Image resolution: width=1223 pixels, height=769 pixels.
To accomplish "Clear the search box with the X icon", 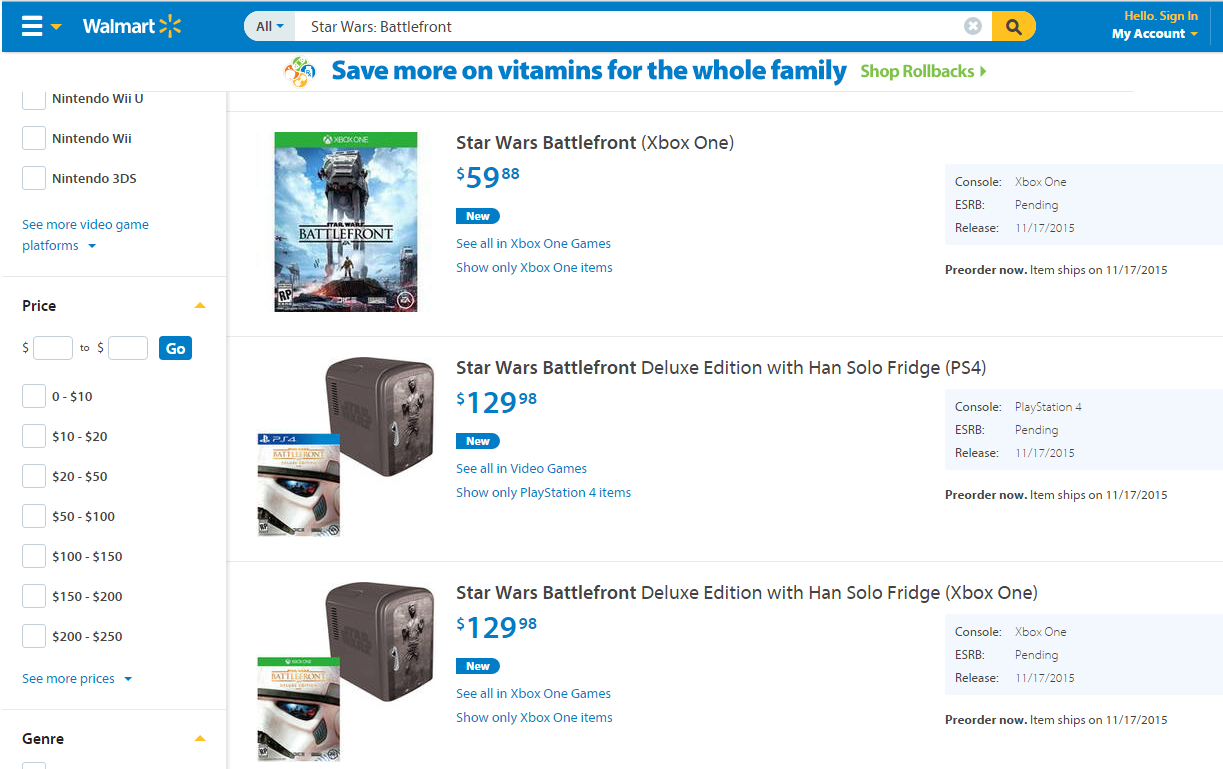I will (x=973, y=27).
